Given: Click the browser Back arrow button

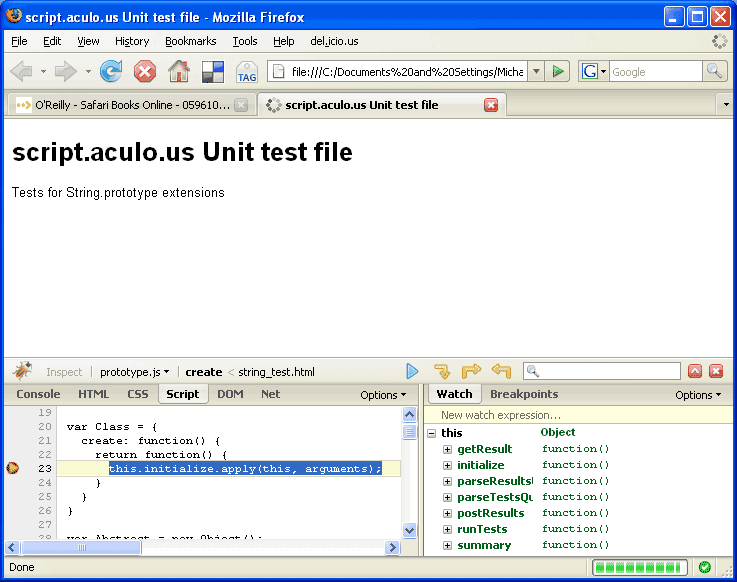Looking at the screenshot, I should coord(21,72).
